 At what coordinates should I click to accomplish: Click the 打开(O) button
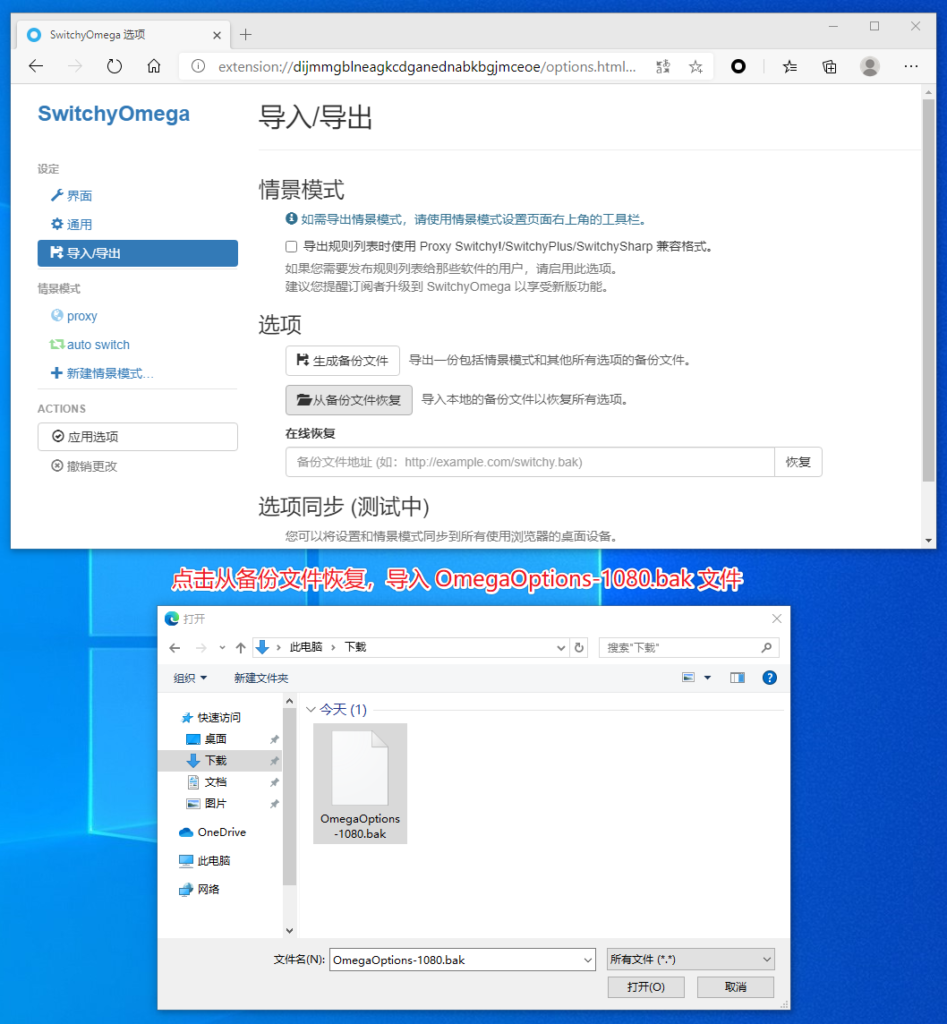pos(645,987)
